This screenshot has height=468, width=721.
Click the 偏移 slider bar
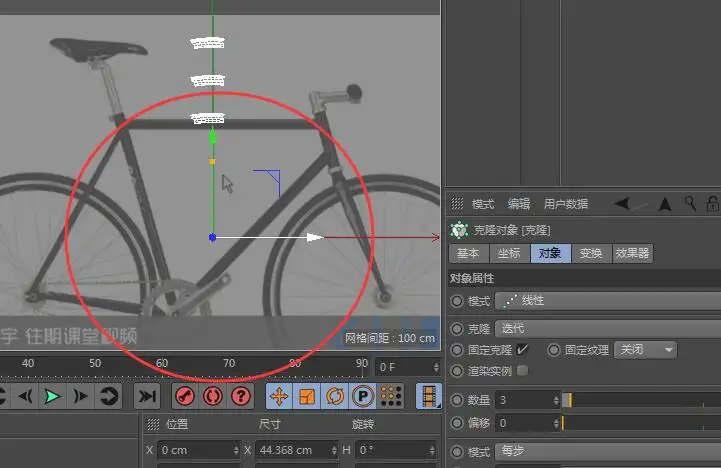click(641, 422)
